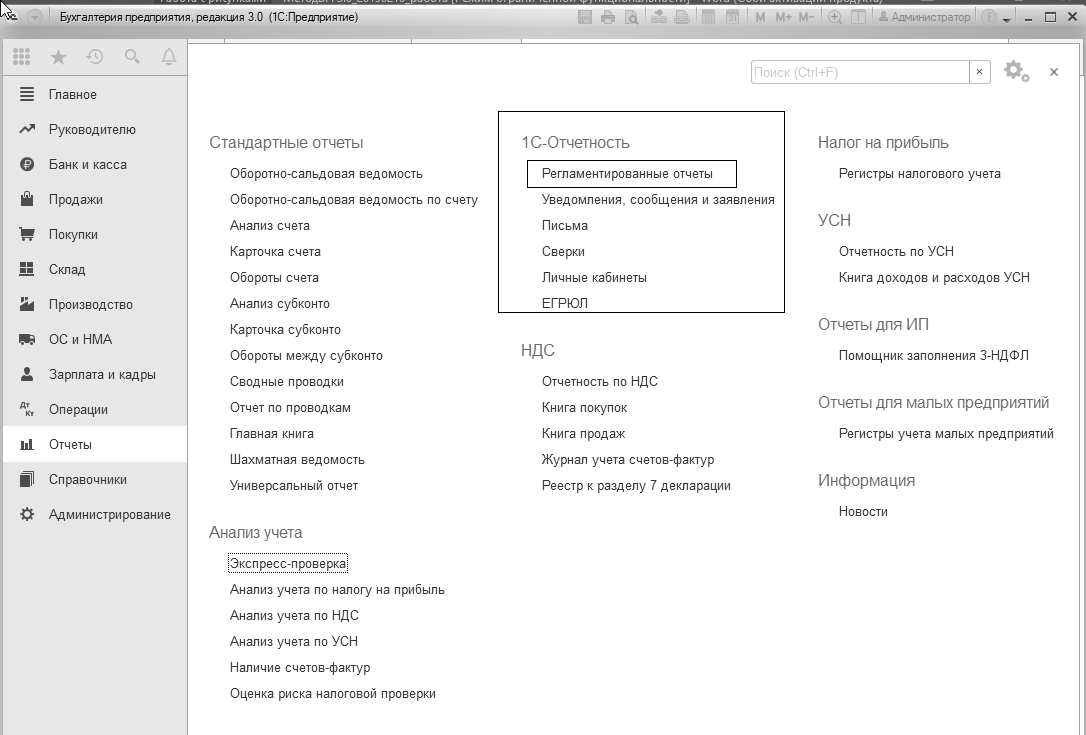Open the info icon in title bar
The height and width of the screenshot is (735, 1086).
989,17
